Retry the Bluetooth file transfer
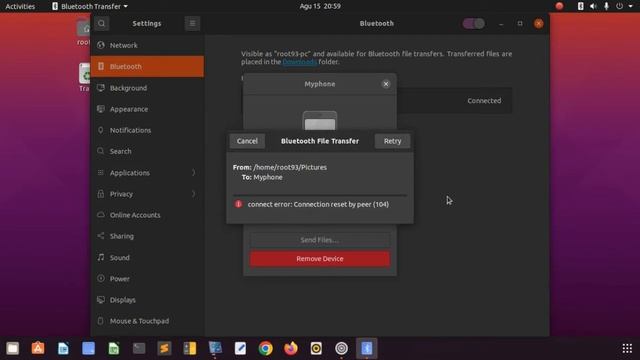The height and width of the screenshot is (360, 640). [392, 141]
